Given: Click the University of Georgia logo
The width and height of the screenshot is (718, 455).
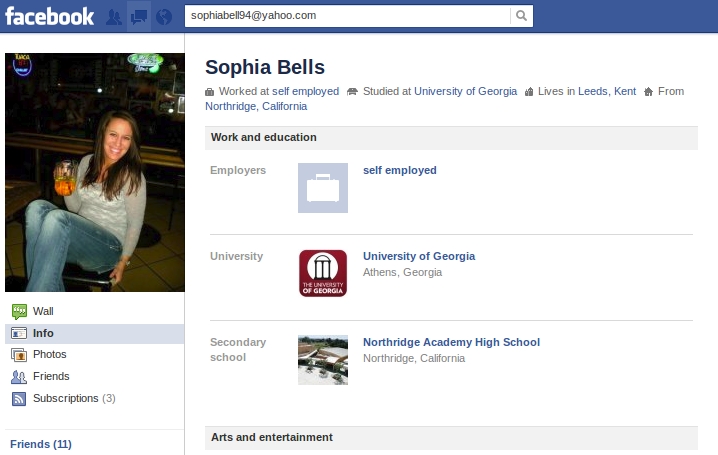Looking at the screenshot, I should pos(323,273).
